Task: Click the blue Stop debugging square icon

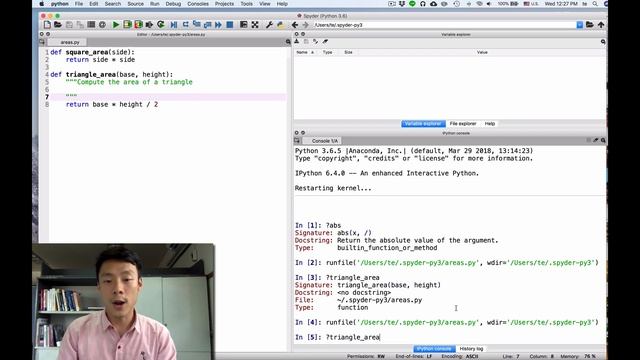Action: 230,25
